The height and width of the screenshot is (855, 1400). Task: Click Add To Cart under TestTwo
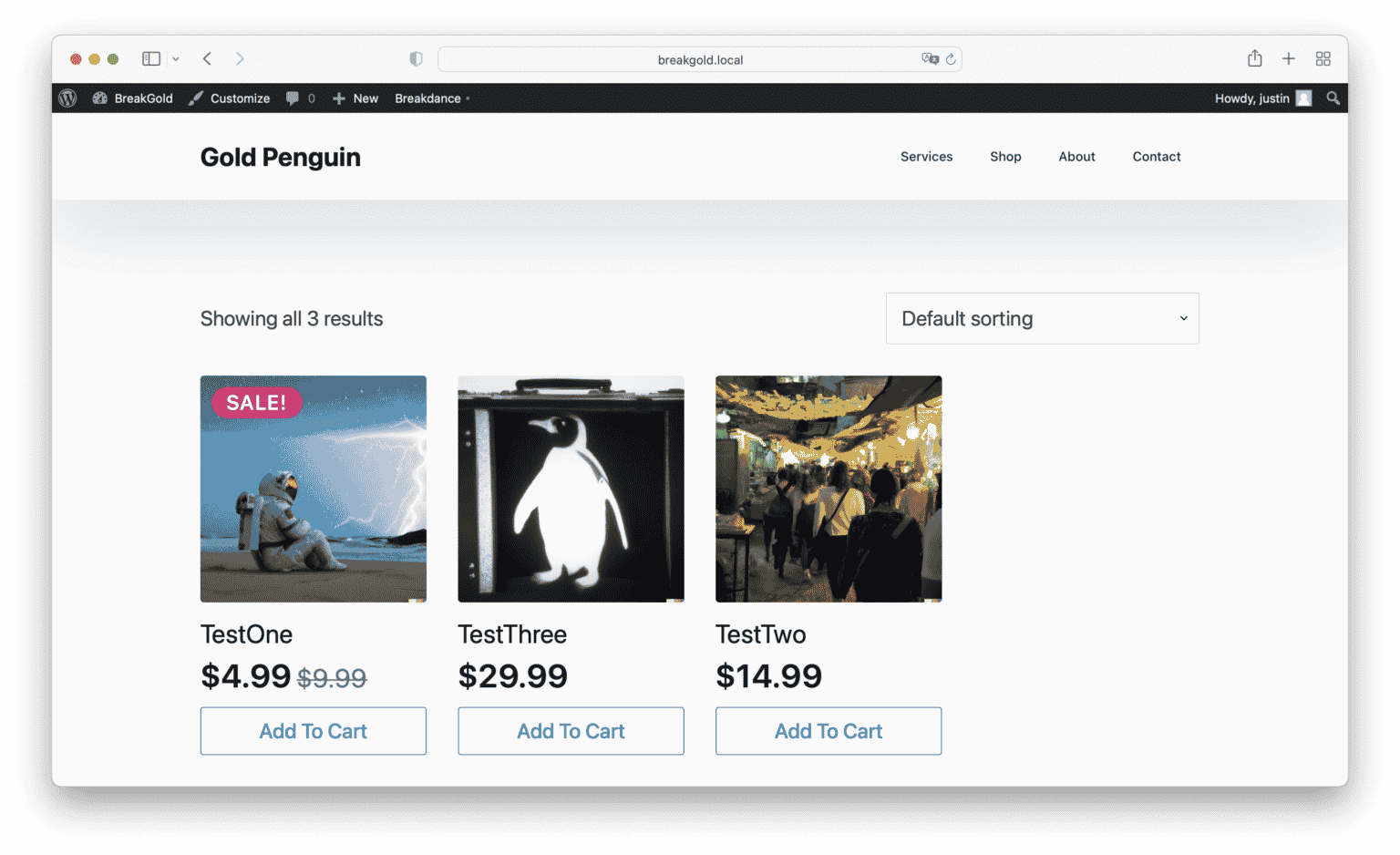[829, 731]
